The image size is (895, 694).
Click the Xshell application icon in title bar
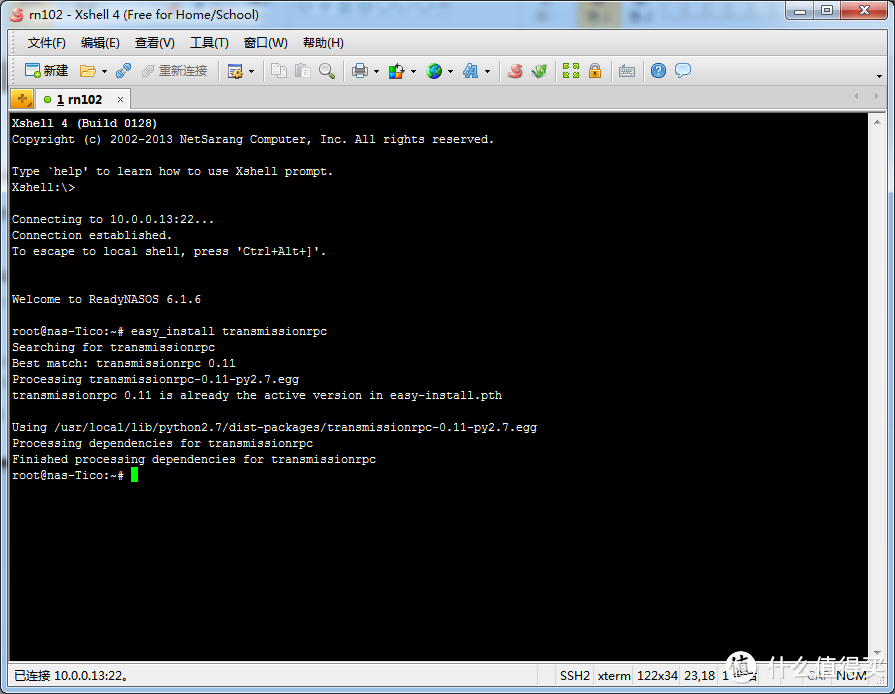(18, 14)
